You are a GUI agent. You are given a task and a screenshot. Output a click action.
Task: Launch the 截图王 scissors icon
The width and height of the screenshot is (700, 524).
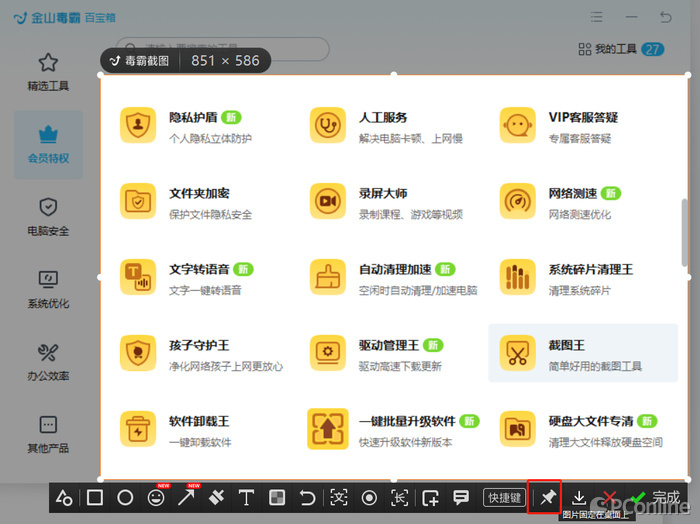click(517, 353)
